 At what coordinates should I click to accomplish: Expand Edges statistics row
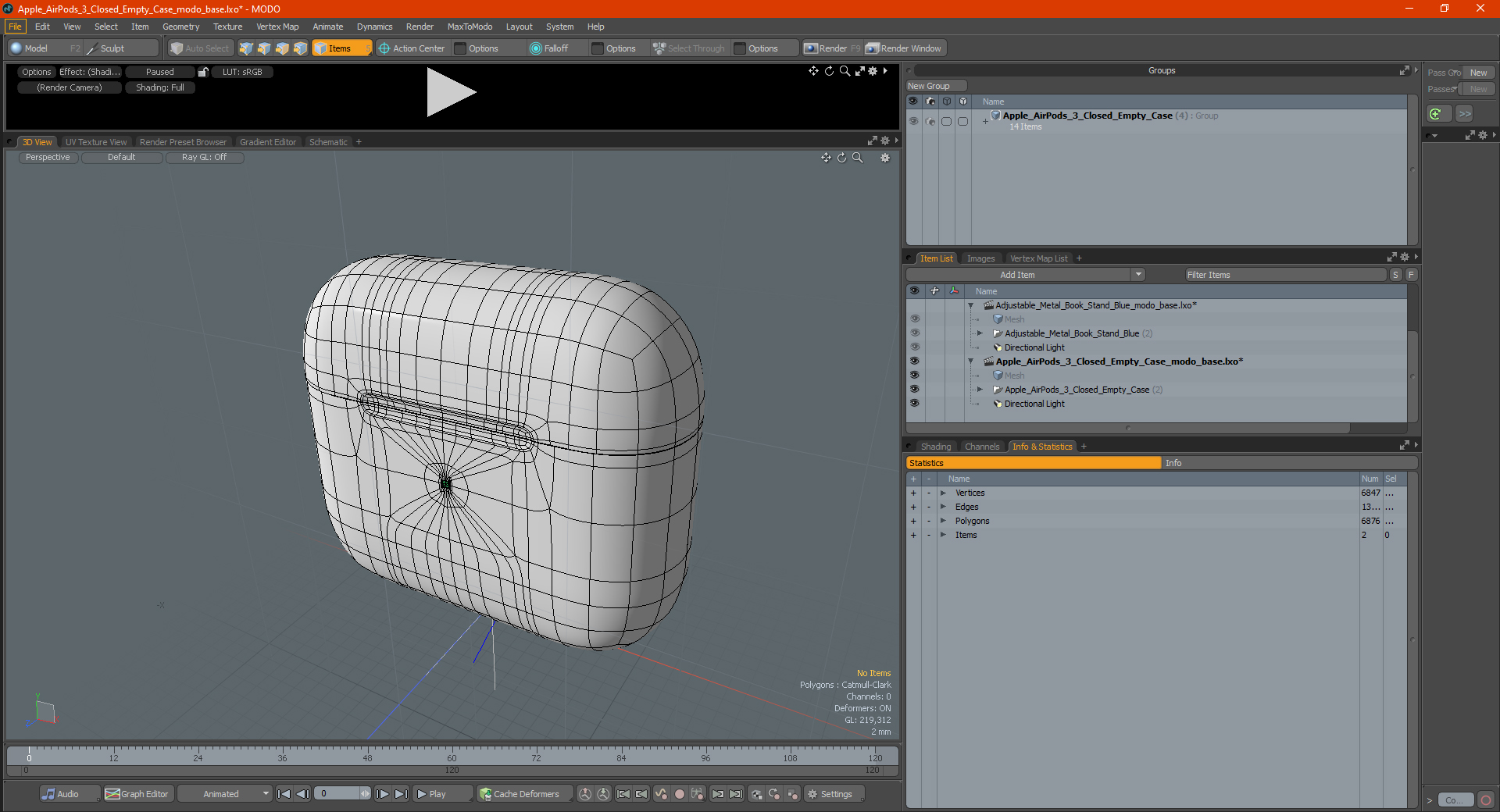tap(943, 507)
